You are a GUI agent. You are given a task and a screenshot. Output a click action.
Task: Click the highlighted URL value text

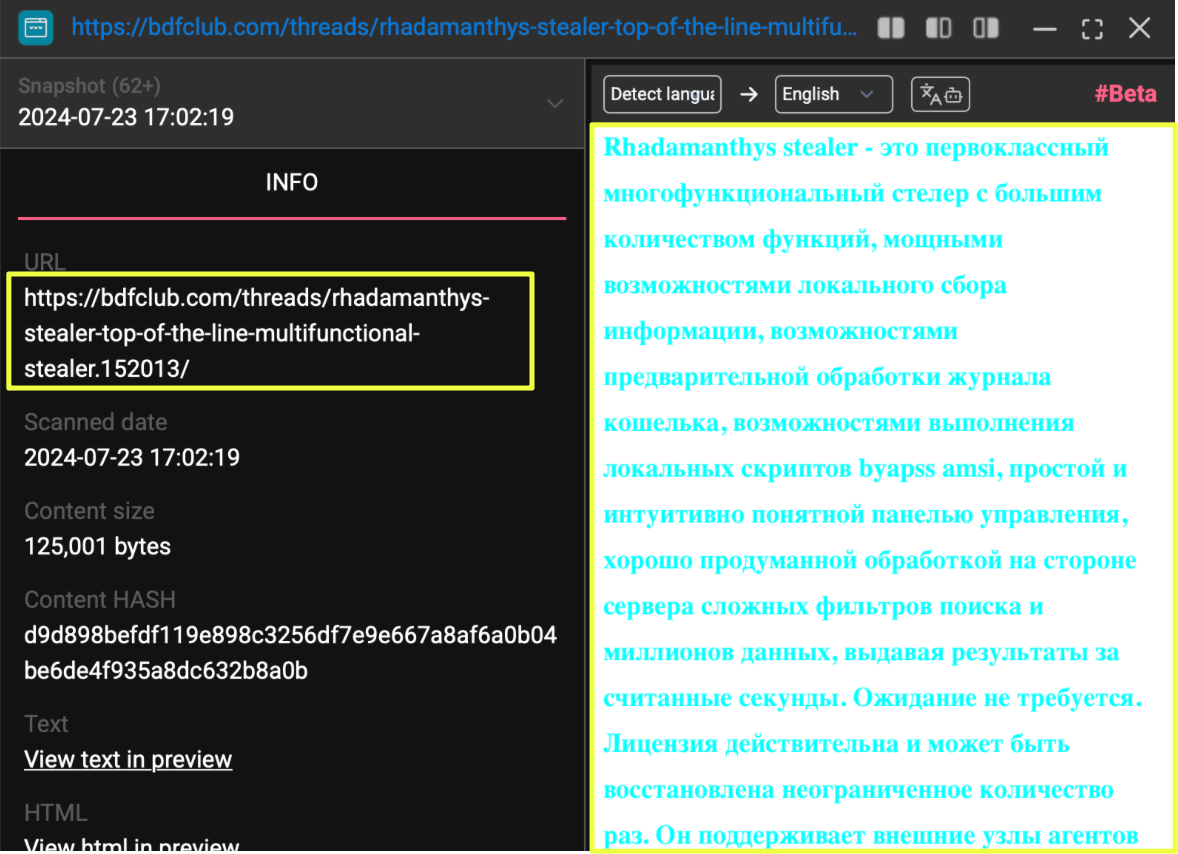tap(256, 333)
